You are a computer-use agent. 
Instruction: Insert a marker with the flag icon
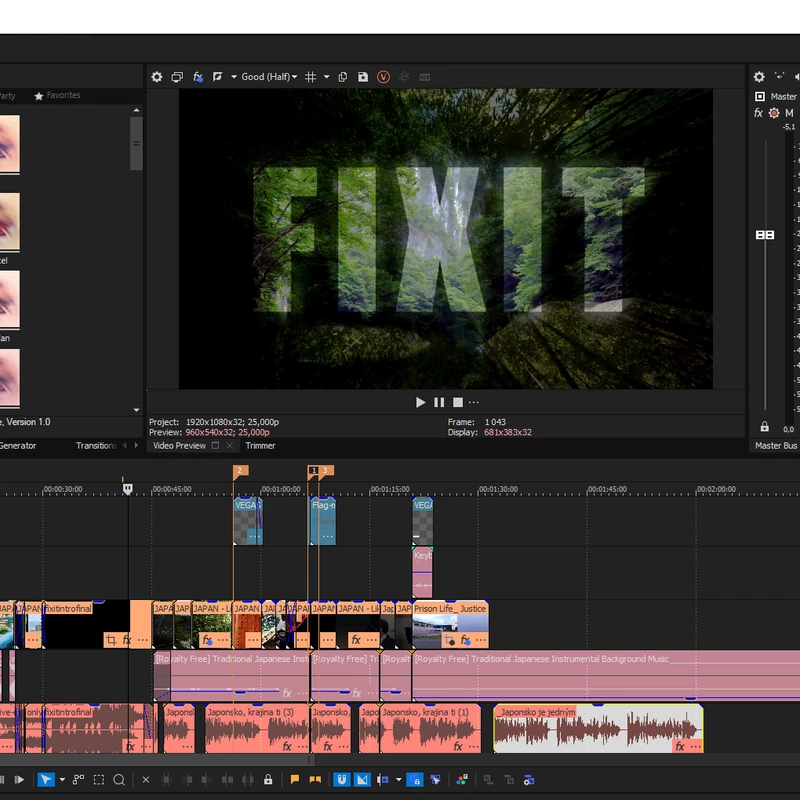coord(294,780)
